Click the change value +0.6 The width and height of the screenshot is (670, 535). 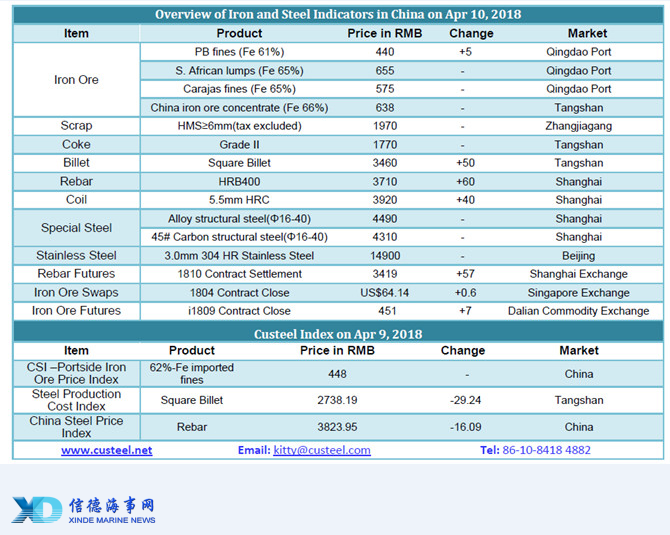click(x=465, y=293)
